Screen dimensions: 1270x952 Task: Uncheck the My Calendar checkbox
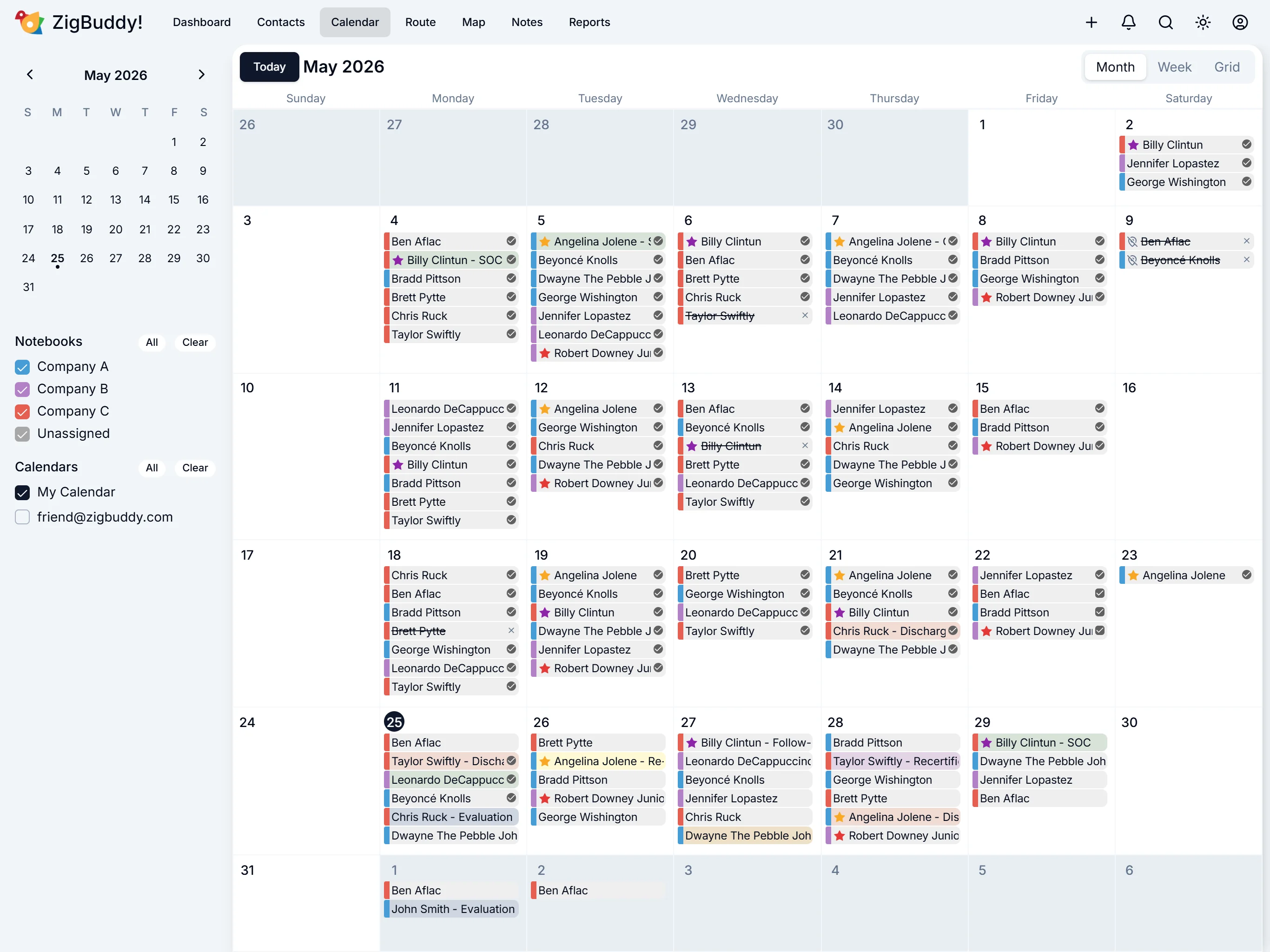22,493
